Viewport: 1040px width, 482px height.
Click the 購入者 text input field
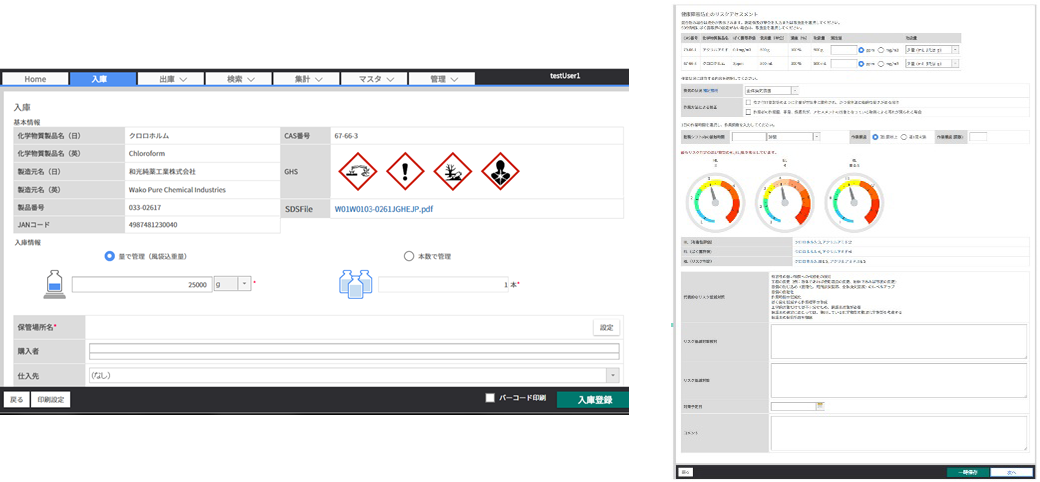(x=354, y=351)
